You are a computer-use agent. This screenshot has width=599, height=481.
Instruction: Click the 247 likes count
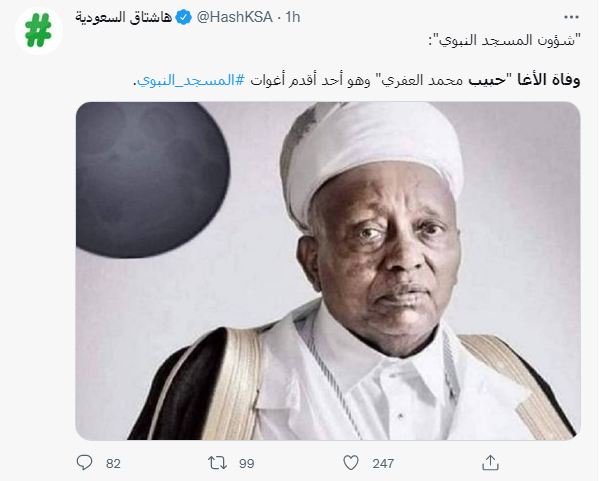click(383, 463)
